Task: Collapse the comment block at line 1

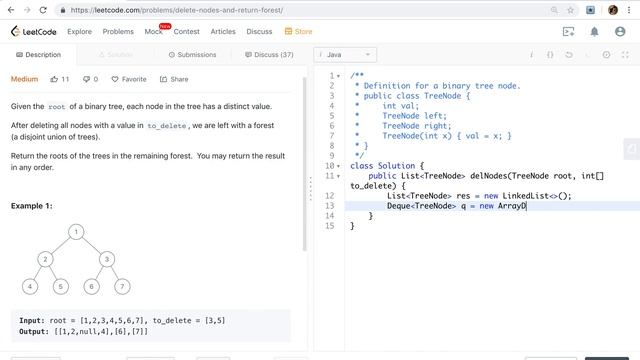Action: pyautogui.click(x=338, y=76)
